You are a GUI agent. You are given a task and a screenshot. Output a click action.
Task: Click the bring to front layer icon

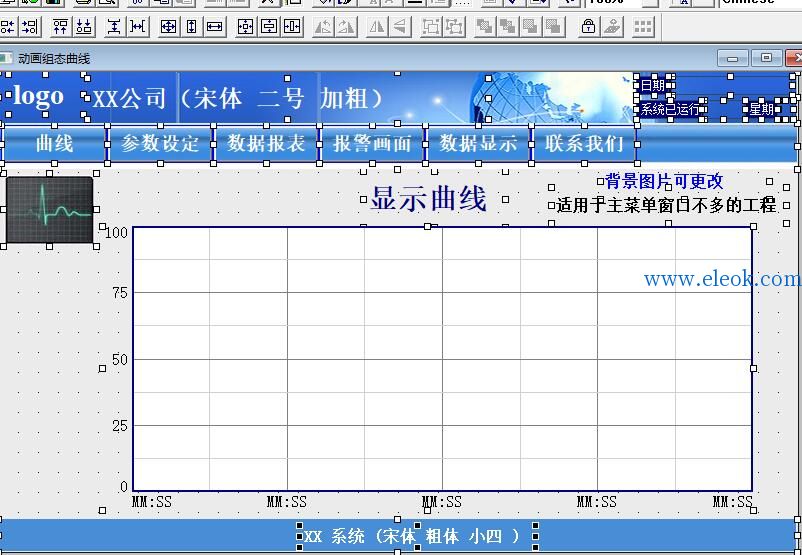coord(484,27)
